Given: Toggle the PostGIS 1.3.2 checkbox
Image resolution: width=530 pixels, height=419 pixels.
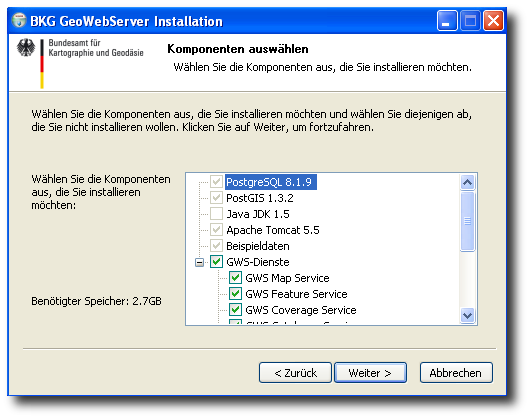Looking at the screenshot, I should 216,198.
